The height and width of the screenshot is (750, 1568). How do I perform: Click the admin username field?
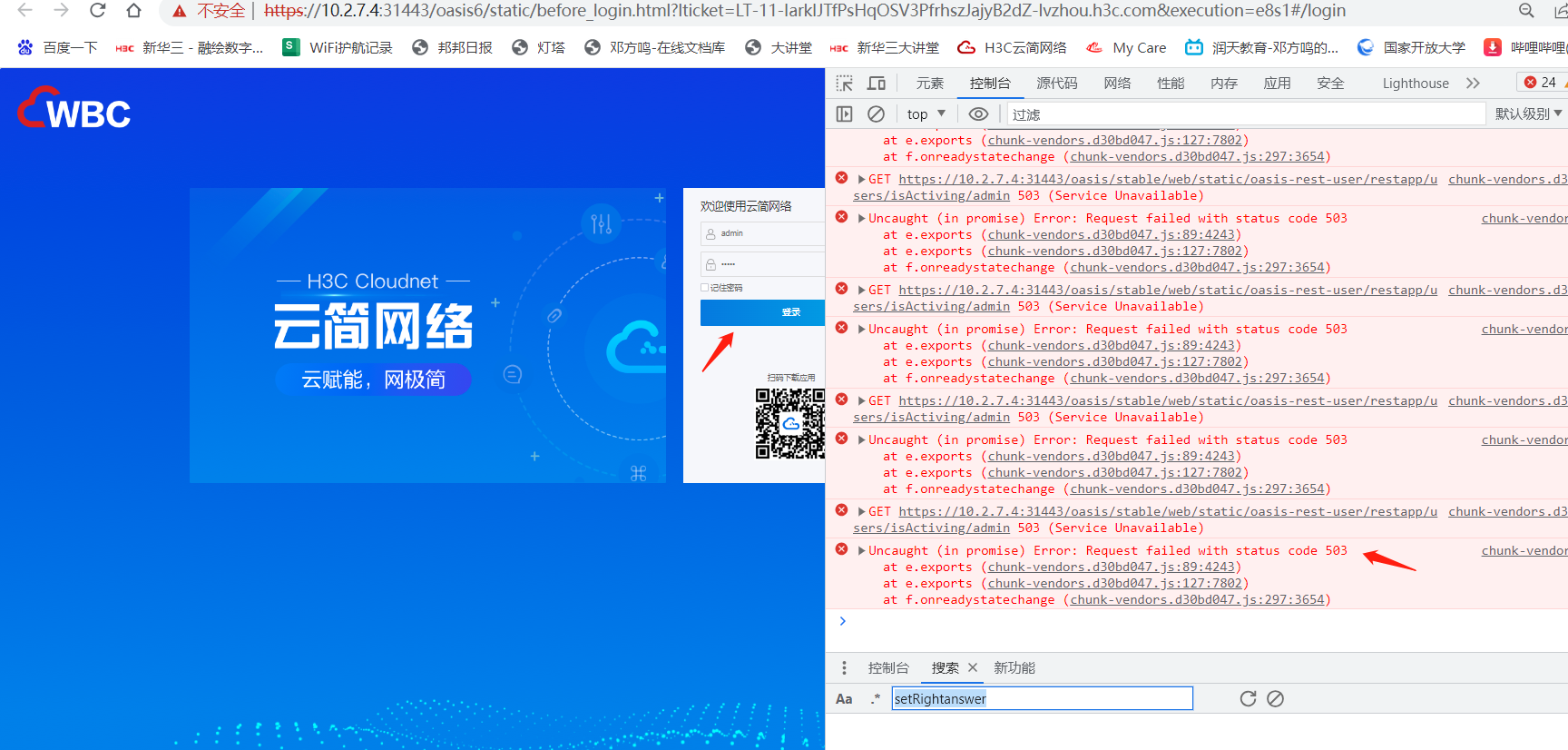point(762,233)
